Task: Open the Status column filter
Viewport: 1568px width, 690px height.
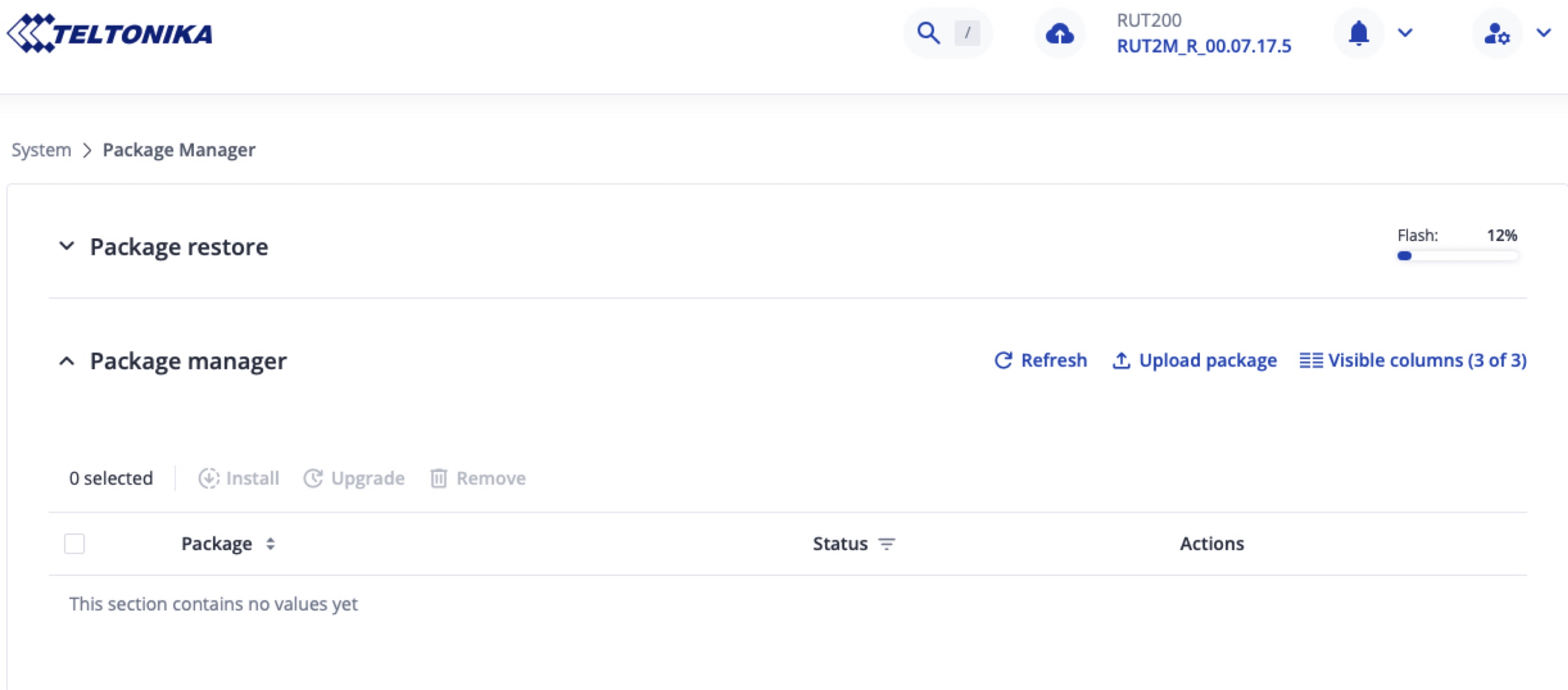Action: [887, 543]
